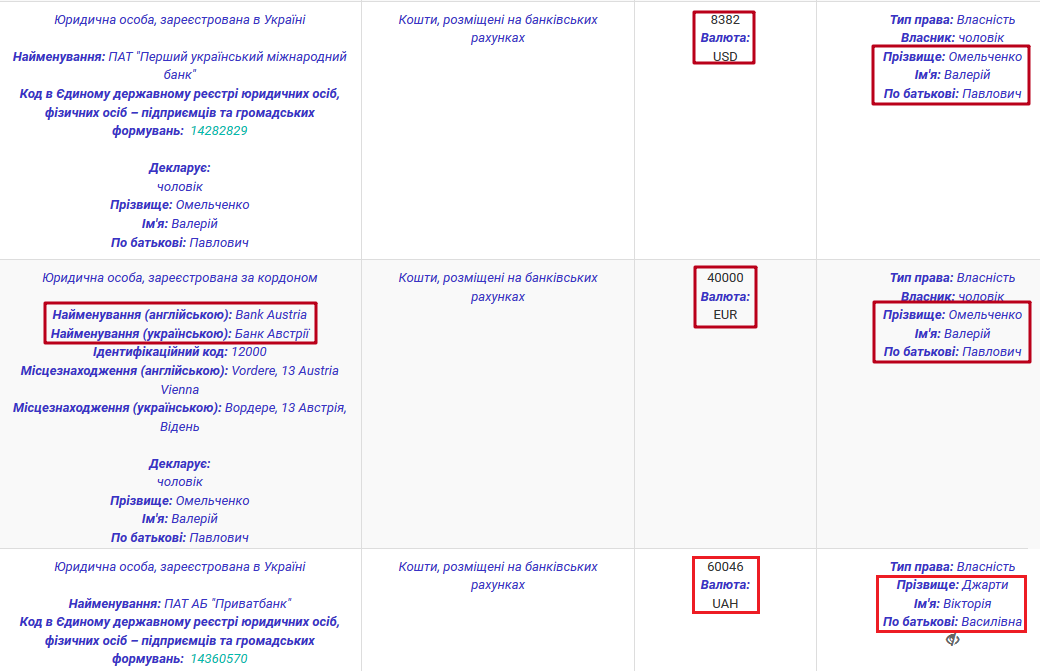The image size is (1040, 671).
Task: Click the first row's "зареєстрована в Україні" heading
Action: [180, 20]
